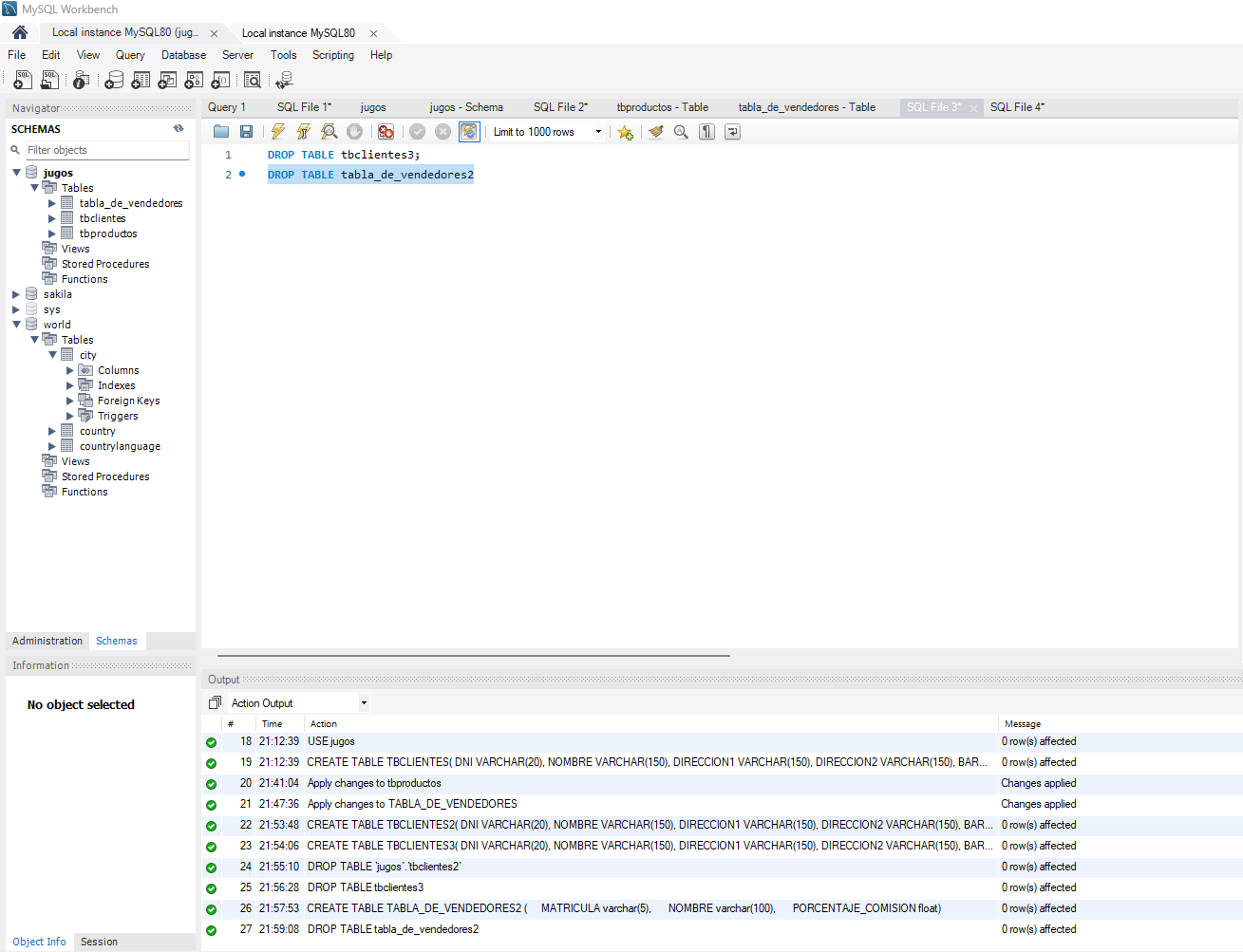This screenshot has width=1243, height=952.
Task: Switch to the Session info tab
Action: pos(99,942)
